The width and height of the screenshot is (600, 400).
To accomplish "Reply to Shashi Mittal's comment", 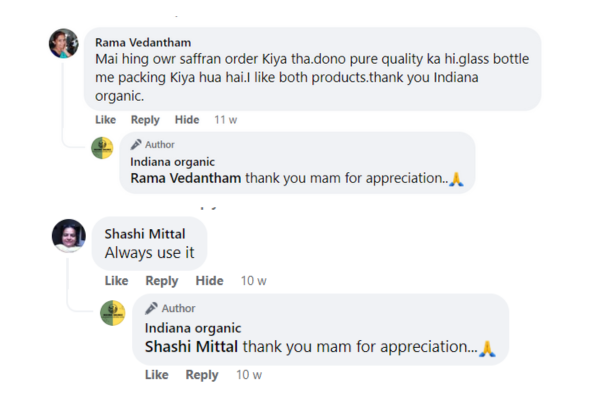I will click(x=161, y=281).
